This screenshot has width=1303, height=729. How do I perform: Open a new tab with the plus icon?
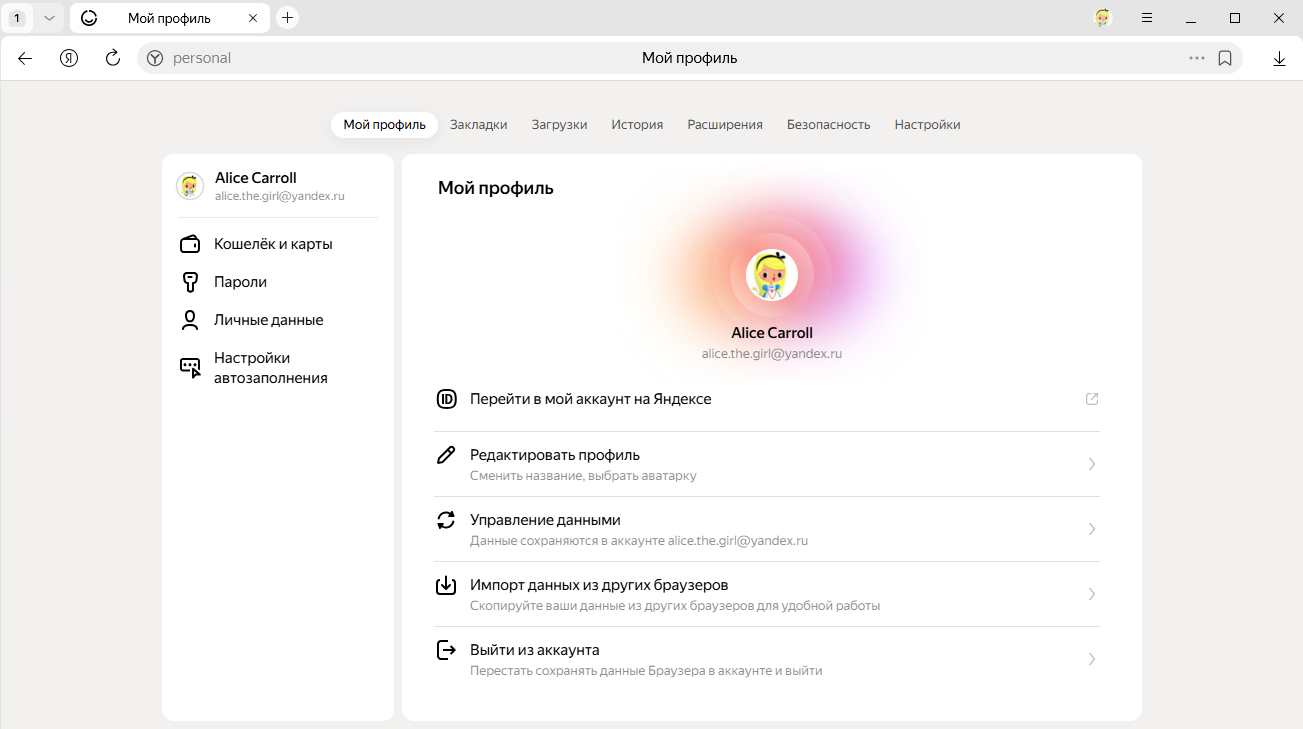[288, 18]
